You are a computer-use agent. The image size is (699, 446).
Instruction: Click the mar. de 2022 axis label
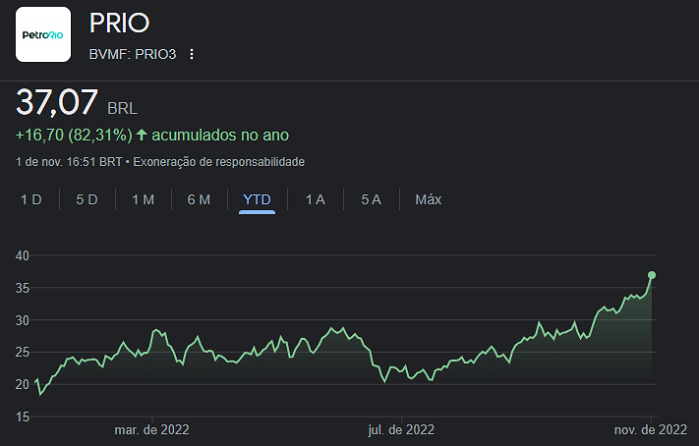click(152, 430)
